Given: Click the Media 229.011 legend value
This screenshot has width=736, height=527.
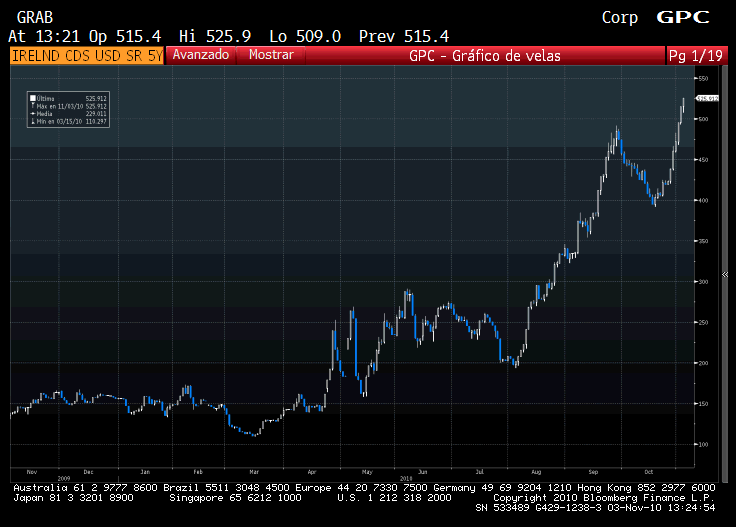Looking at the screenshot, I should [96, 114].
